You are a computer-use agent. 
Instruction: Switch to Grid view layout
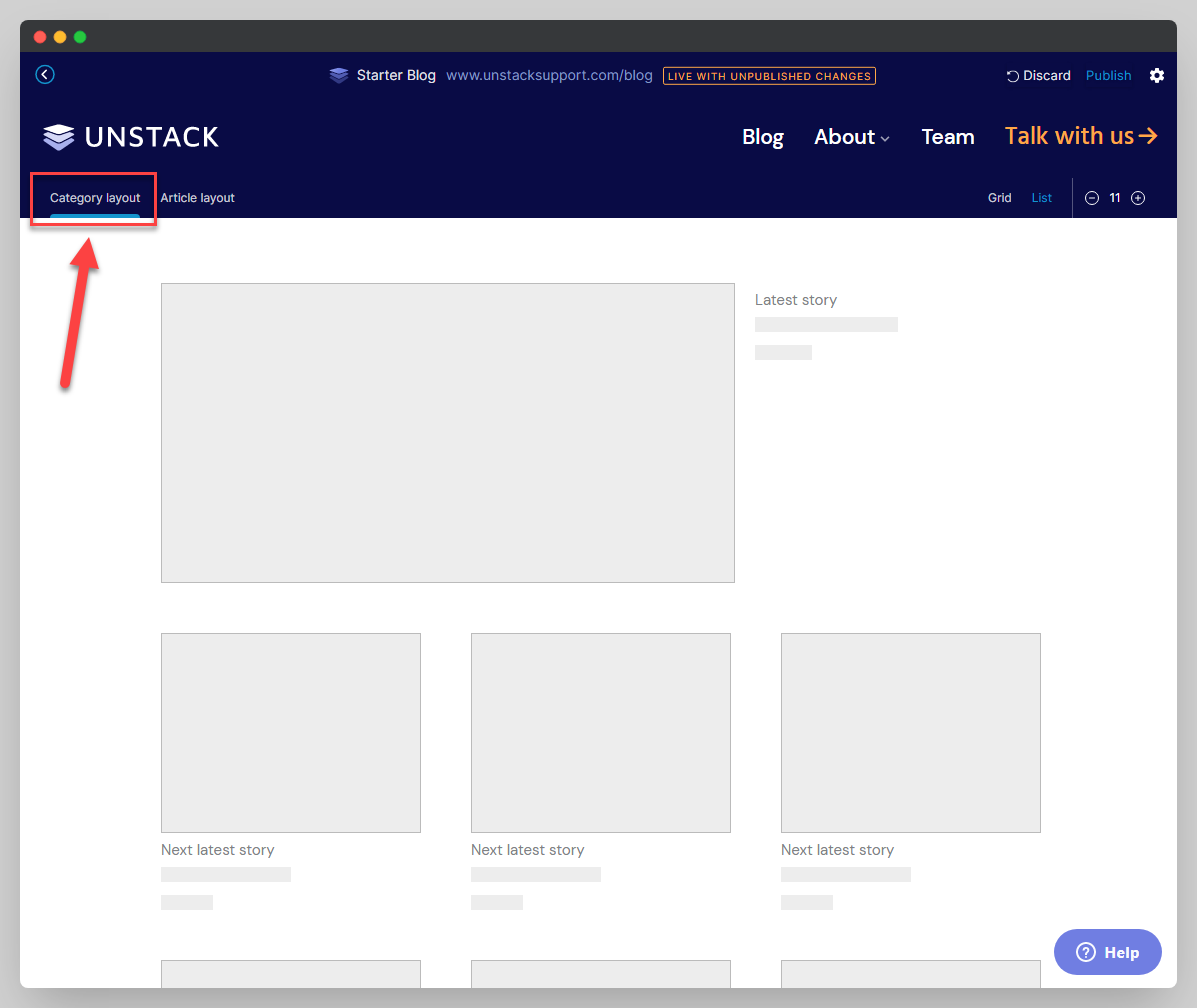1000,198
